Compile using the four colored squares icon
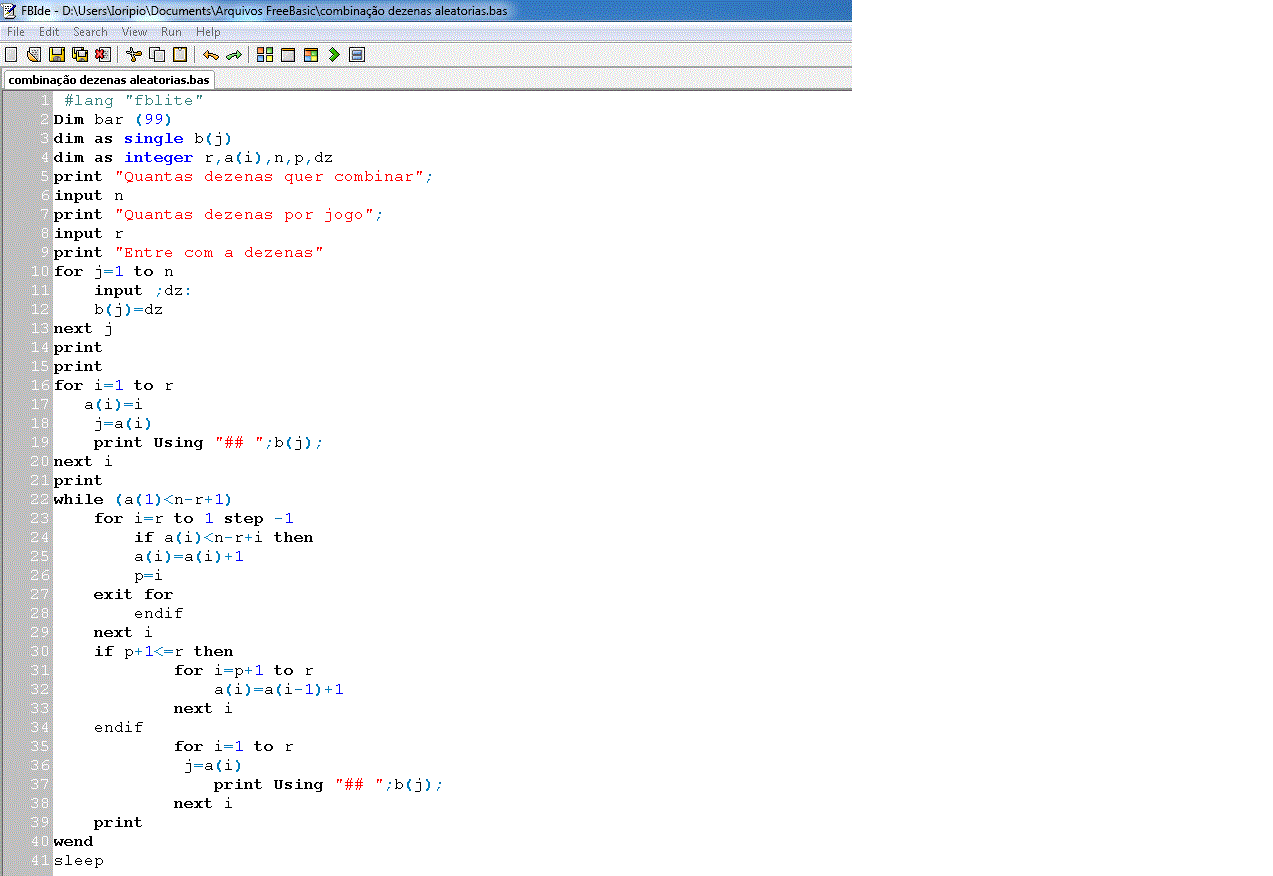 [265, 55]
